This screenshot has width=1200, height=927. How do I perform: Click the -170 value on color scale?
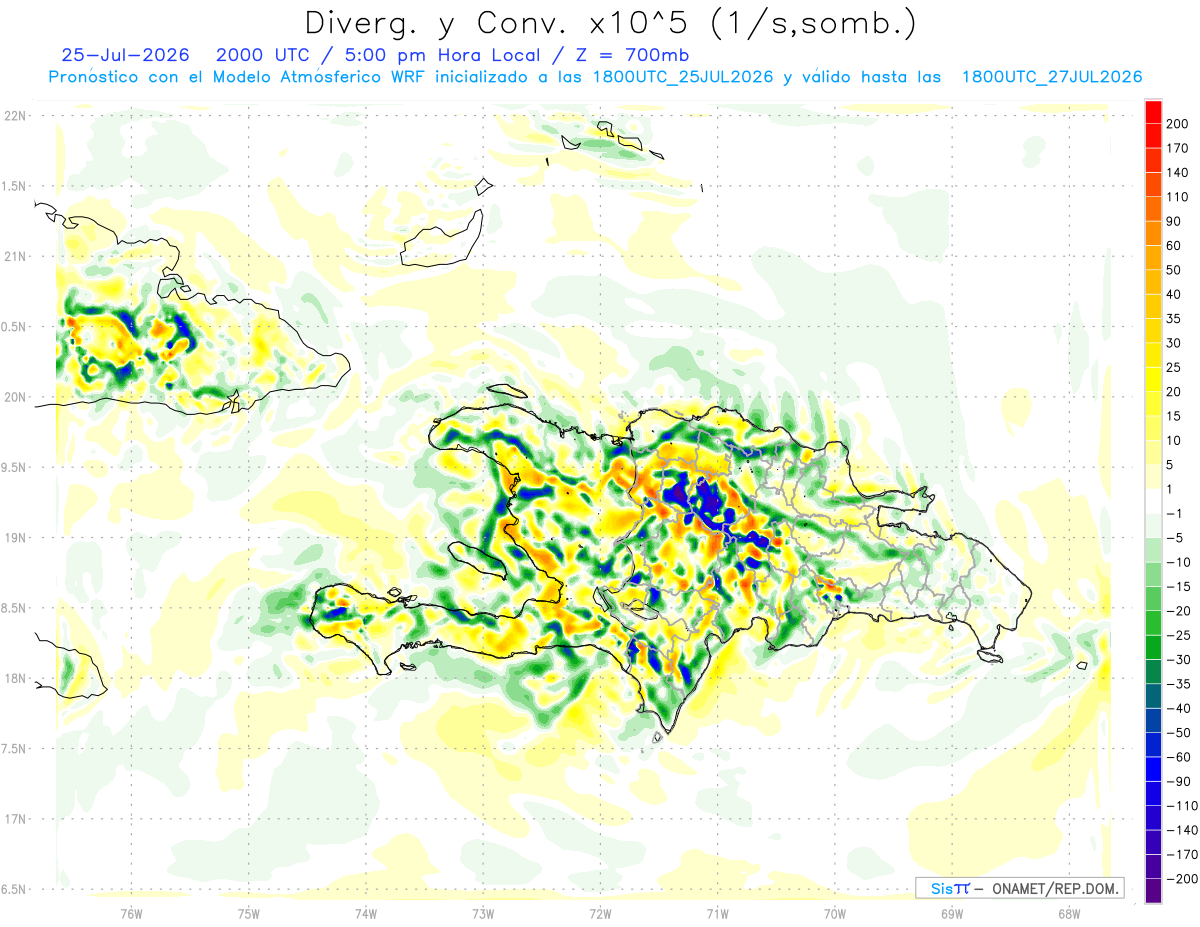point(1180,854)
